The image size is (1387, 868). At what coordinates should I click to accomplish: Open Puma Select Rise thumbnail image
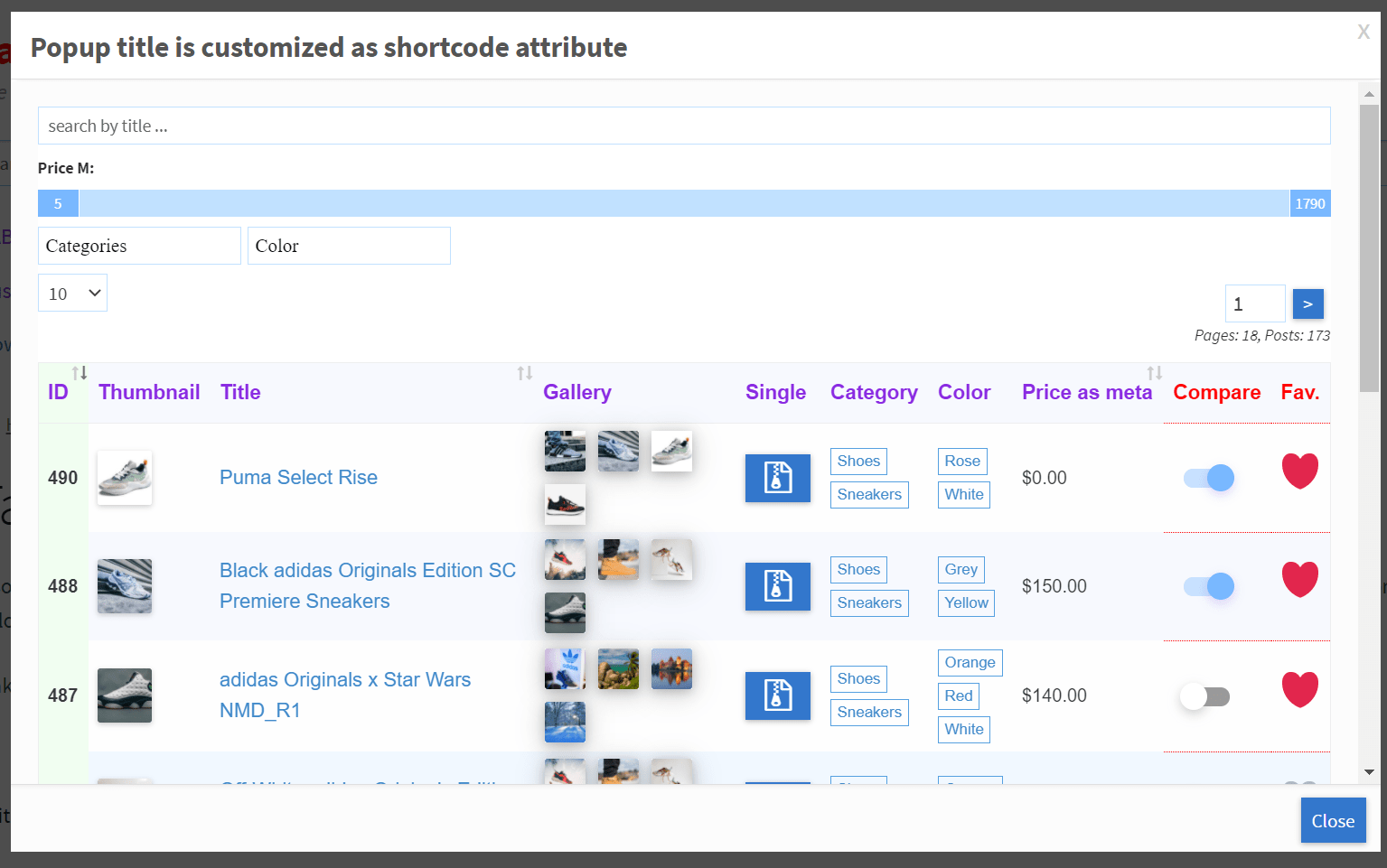125,478
